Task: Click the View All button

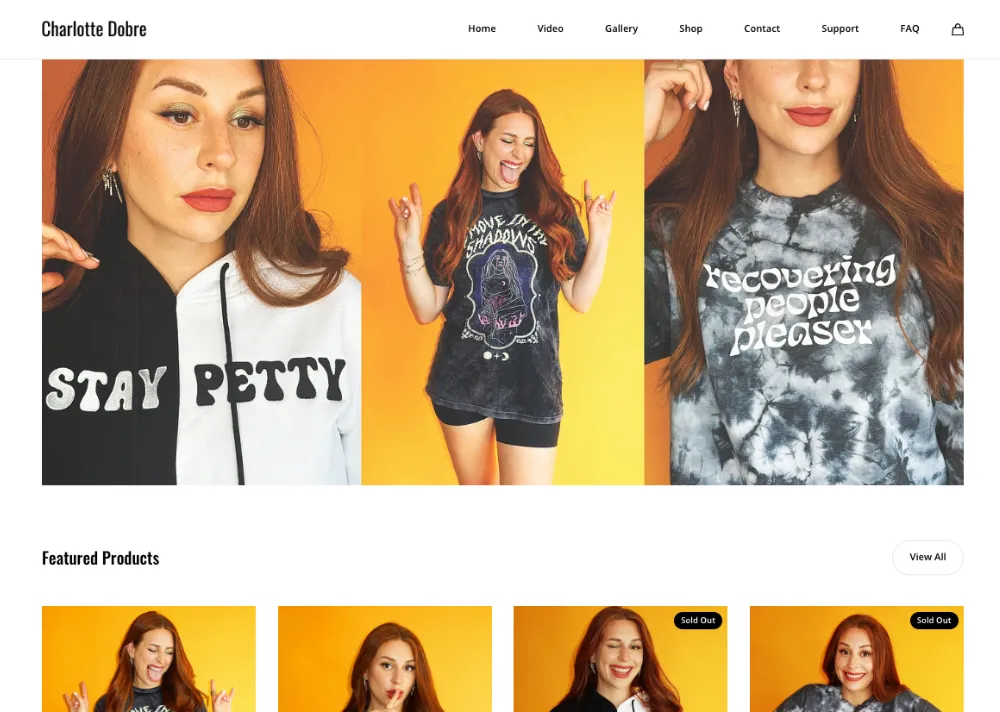Action: click(x=927, y=557)
